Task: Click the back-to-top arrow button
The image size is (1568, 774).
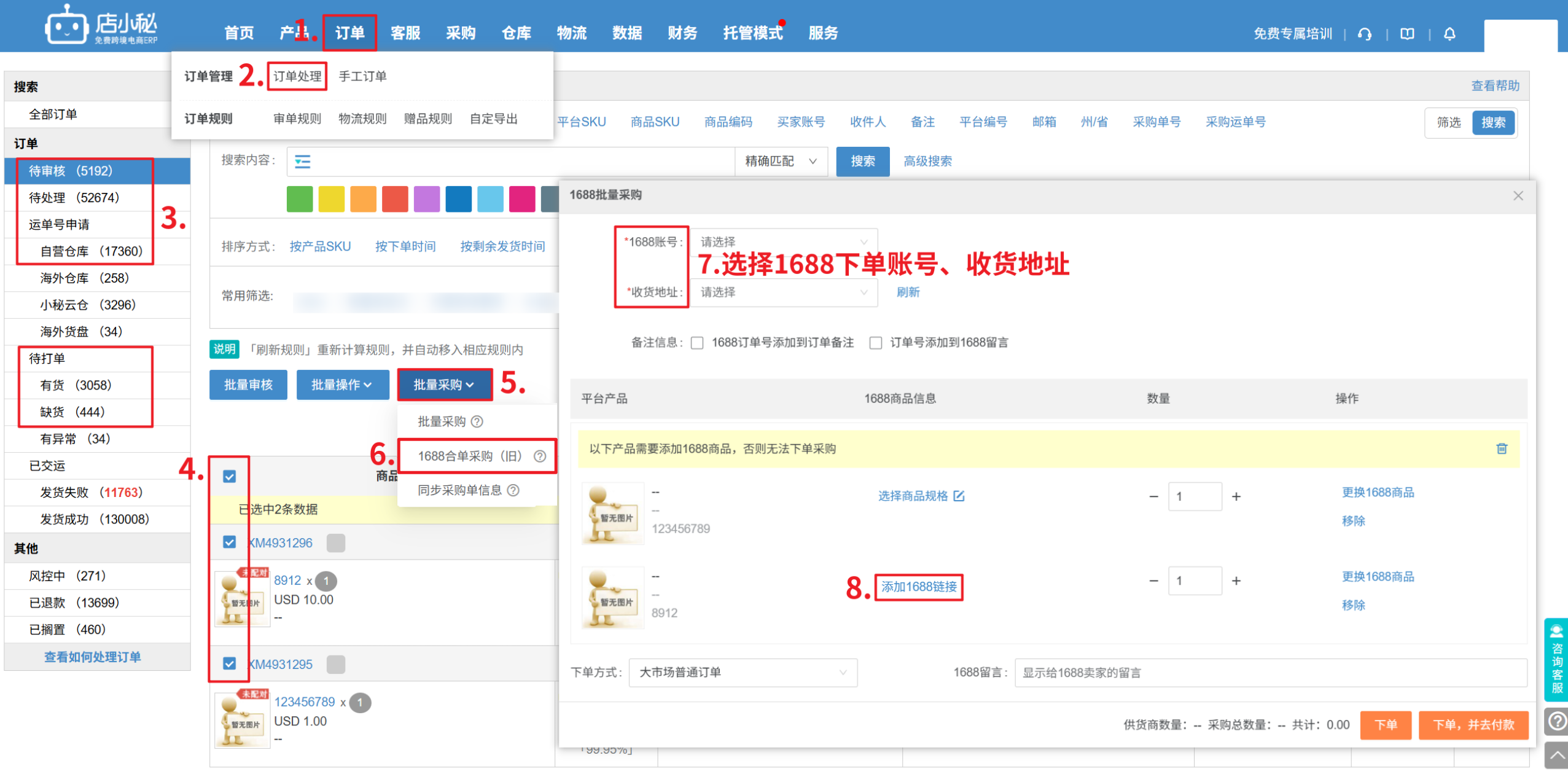Action: 1556,755
